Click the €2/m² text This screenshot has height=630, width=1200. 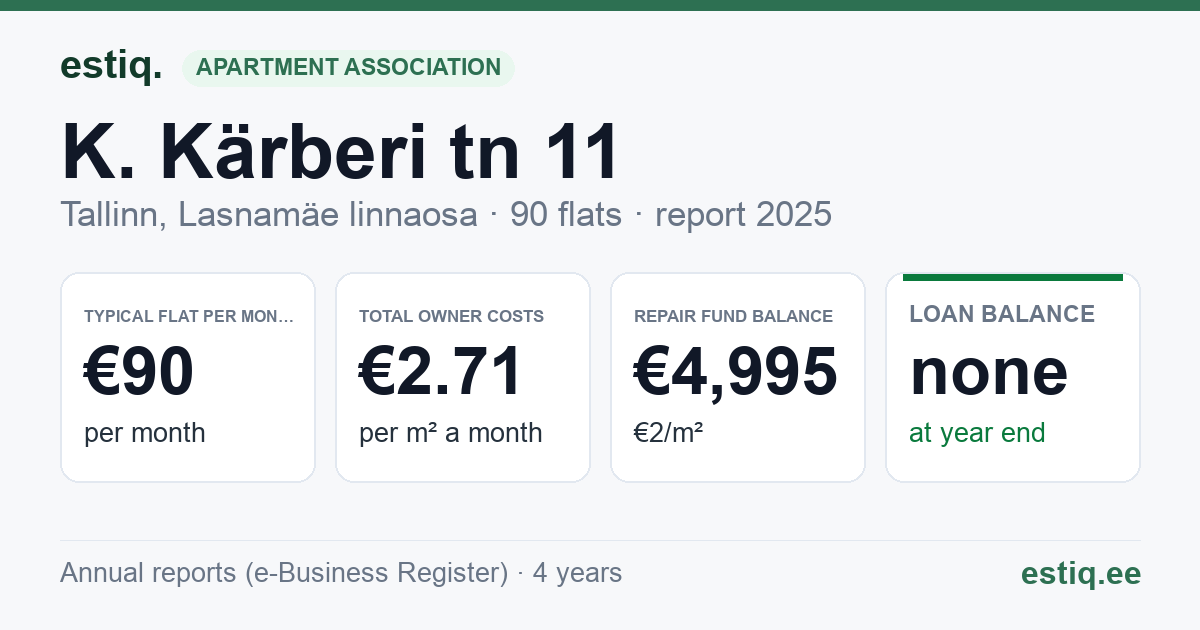(669, 433)
